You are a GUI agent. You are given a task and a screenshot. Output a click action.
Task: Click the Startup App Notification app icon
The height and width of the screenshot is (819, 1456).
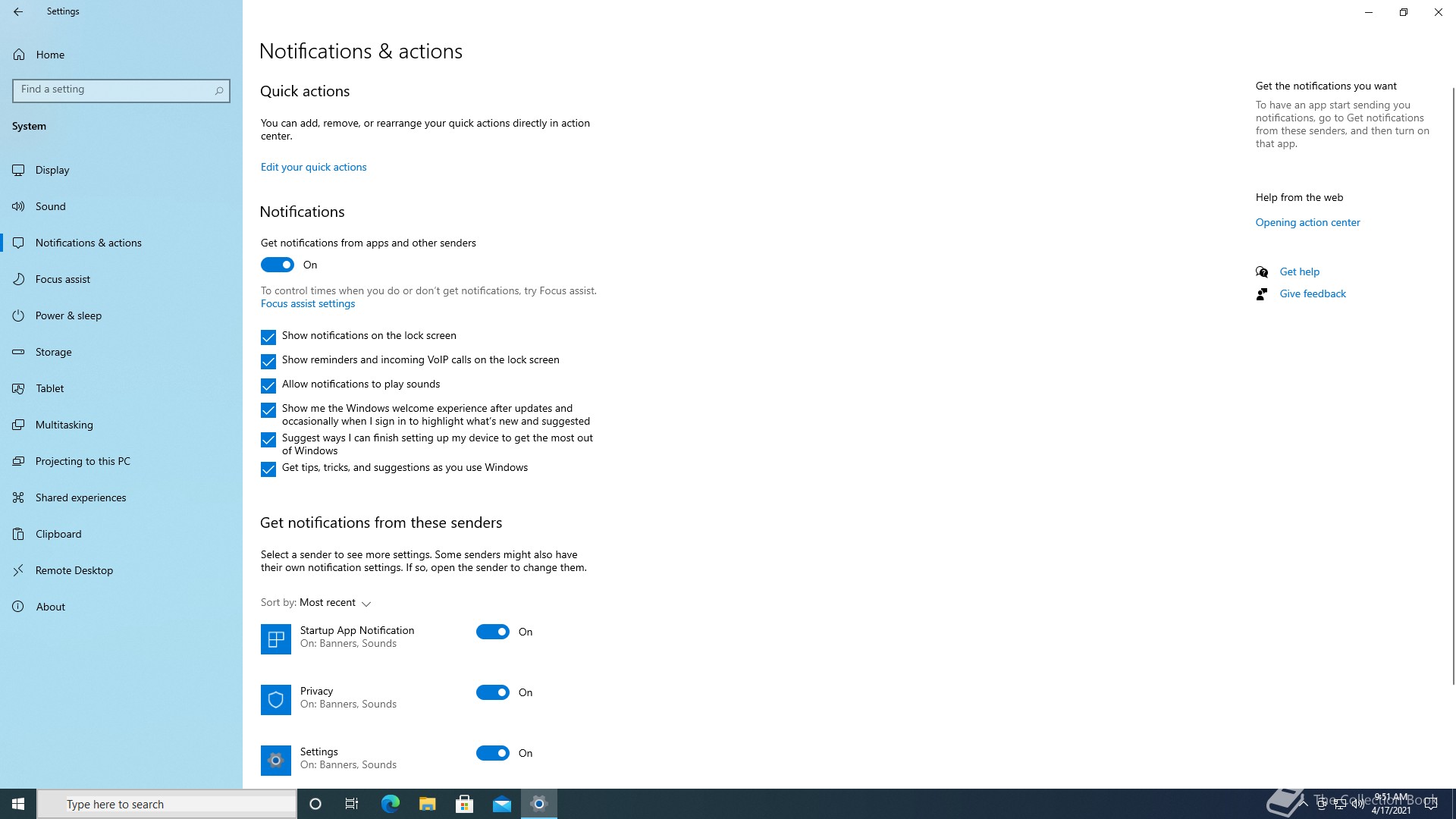click(276, 639)
